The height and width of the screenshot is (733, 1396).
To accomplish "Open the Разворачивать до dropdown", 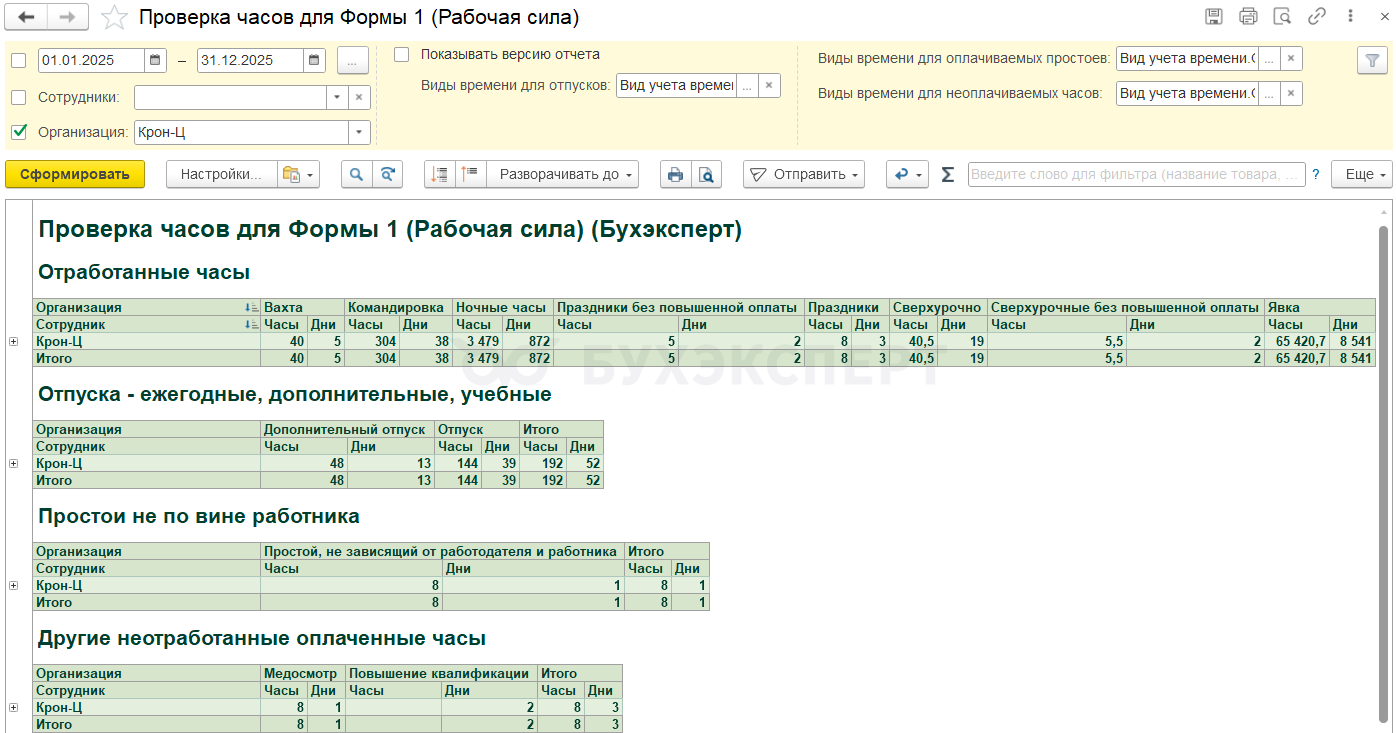I will point(567,175).
